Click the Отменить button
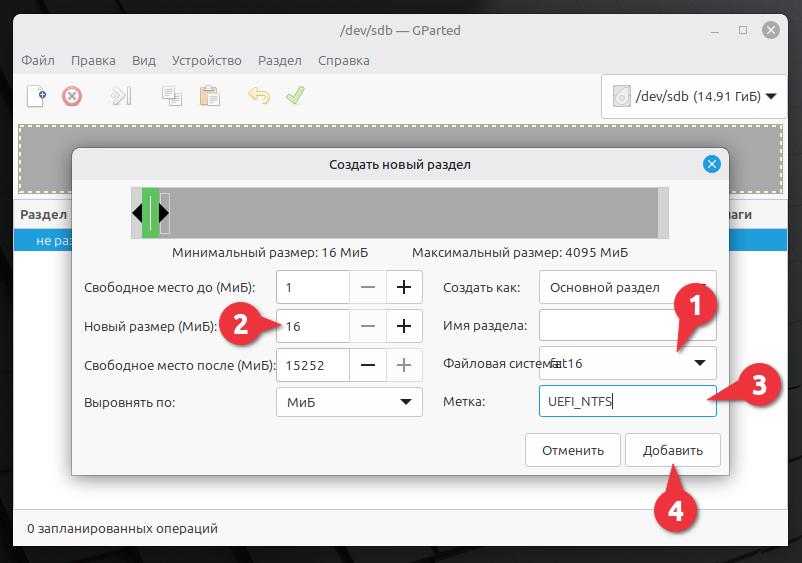This screenshot has width=802, height=563. 573,451
